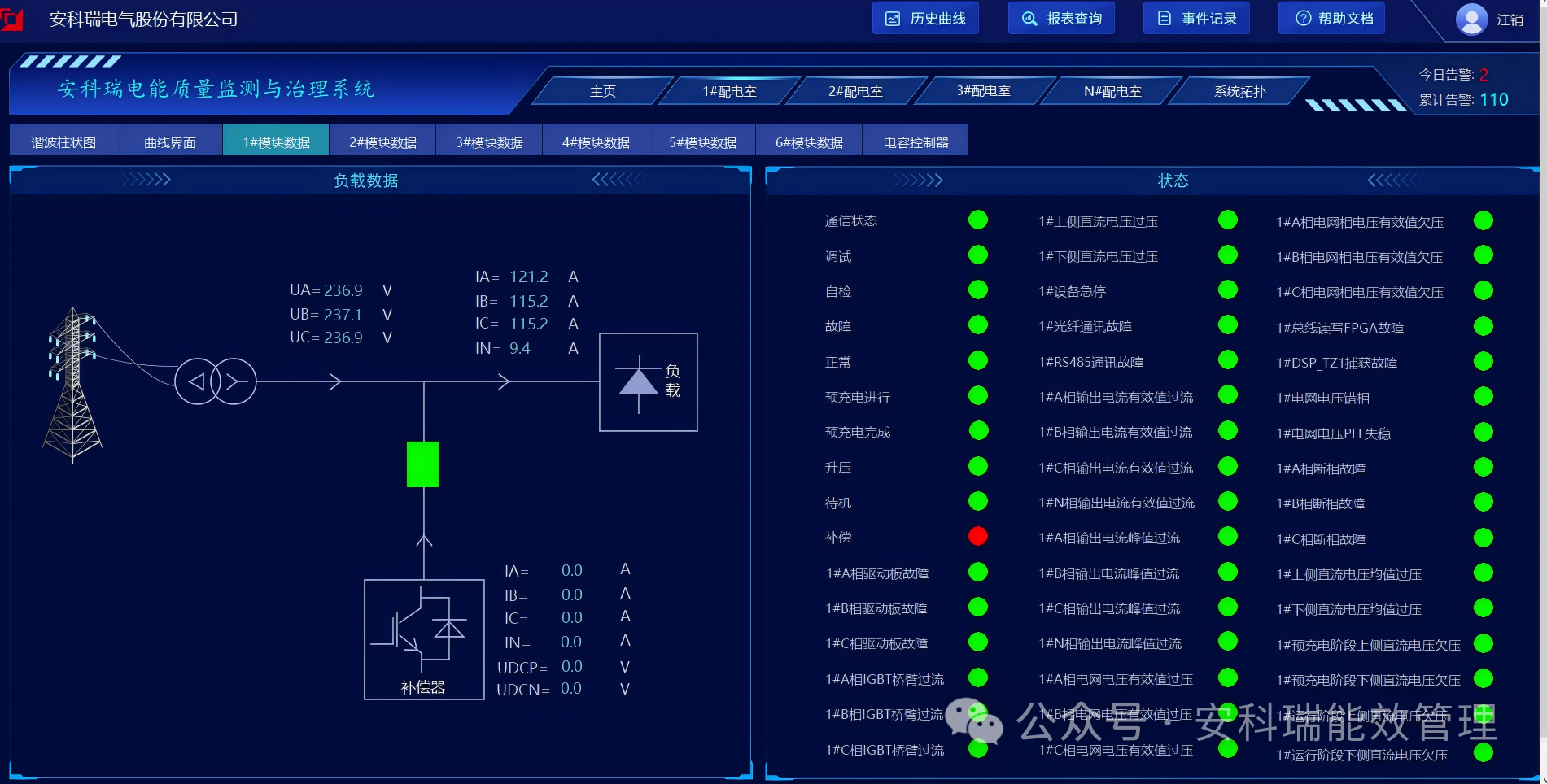The height and width of the screenshot is (784, 1547).
Task: Click the 累计告警 count 110
Action: tap(1494, 99)
